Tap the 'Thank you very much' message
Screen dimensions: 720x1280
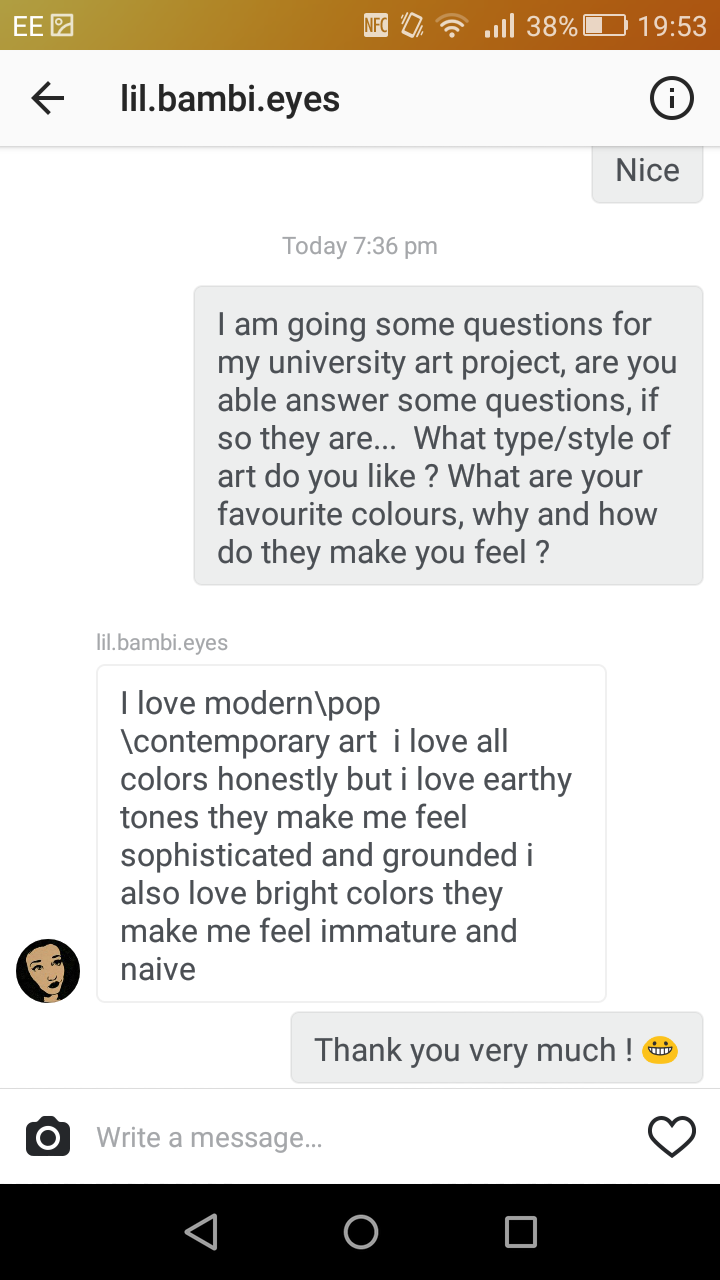tap(496, 1048)
